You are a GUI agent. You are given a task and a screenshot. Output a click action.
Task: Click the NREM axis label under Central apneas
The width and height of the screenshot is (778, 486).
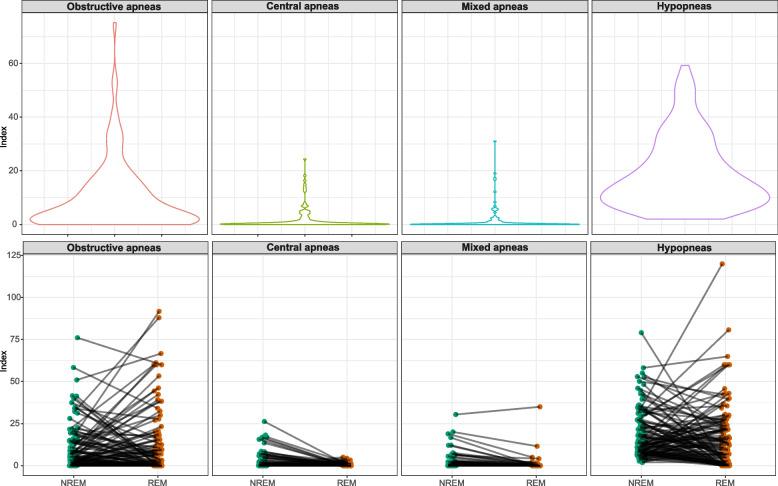pos(264,480)
